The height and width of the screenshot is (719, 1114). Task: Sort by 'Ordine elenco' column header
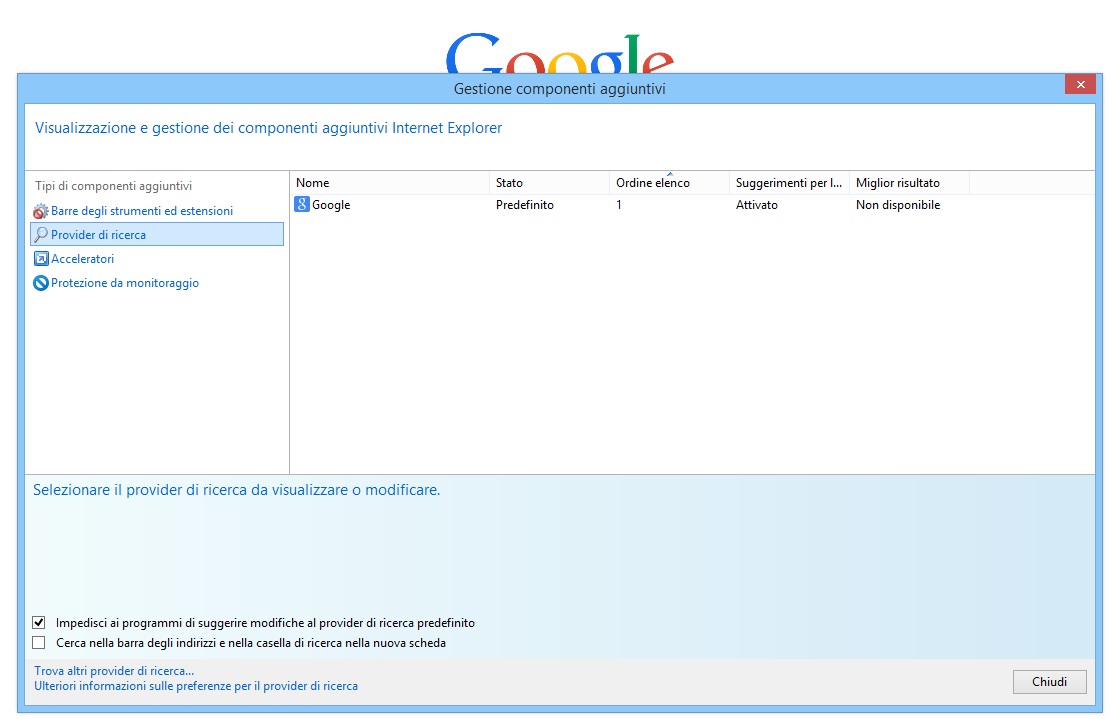(x=669, y=183)
